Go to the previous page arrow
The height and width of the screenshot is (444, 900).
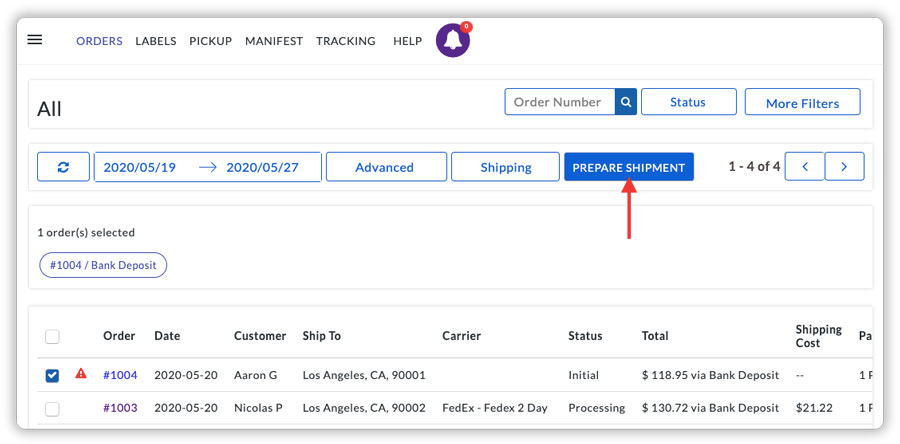click(x=804, y=167)
